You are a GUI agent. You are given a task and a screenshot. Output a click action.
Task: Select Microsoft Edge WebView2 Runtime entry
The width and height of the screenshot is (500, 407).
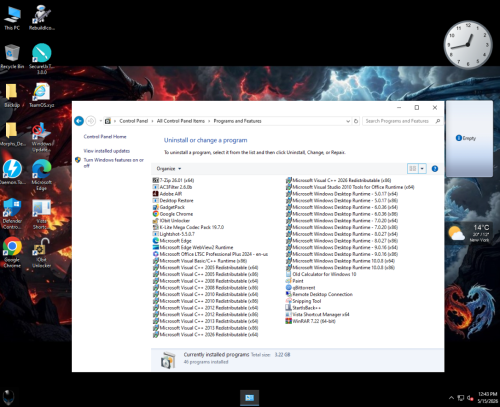click(193, 247)
